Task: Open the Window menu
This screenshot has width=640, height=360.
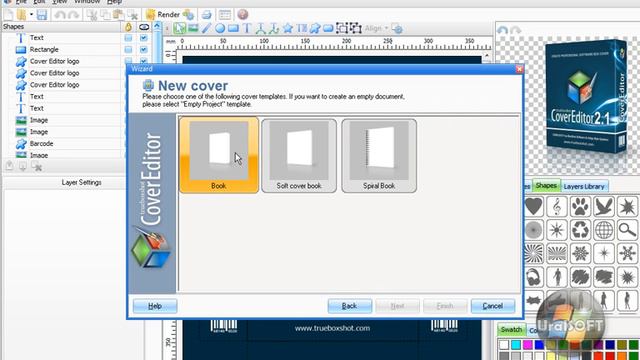Action: click(87, 2)
